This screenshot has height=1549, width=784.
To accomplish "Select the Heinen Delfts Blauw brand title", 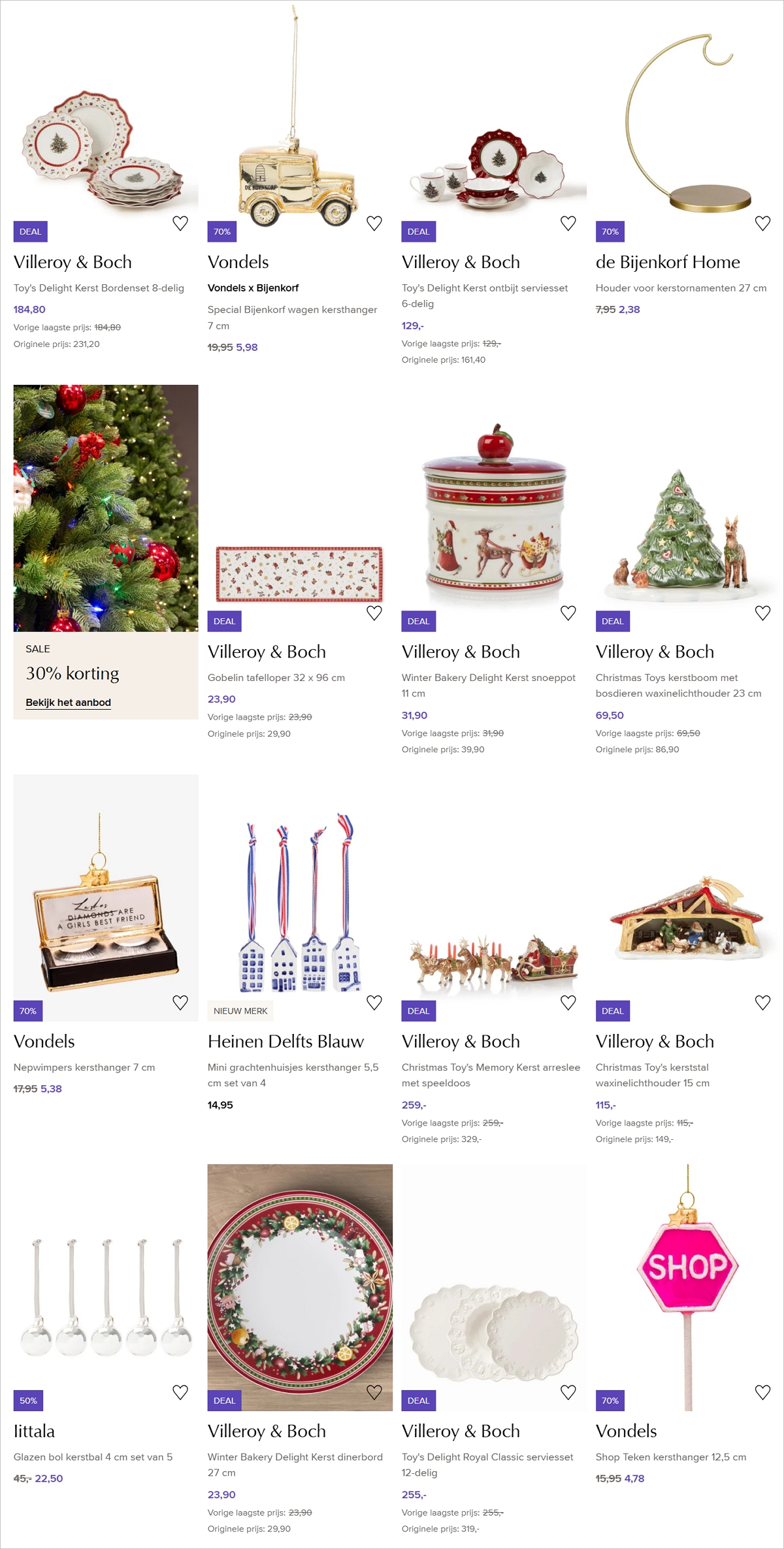I will point(286,1041).
